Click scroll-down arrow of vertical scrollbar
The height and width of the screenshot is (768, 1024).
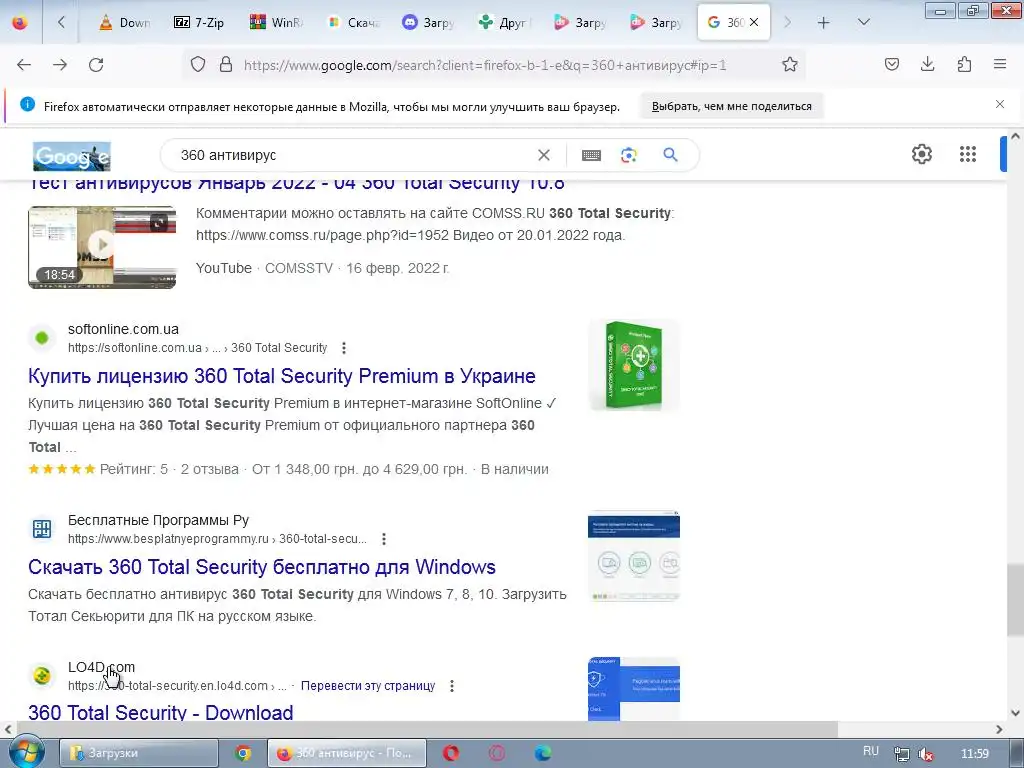pyautogui.click(x=1015, y=713)
